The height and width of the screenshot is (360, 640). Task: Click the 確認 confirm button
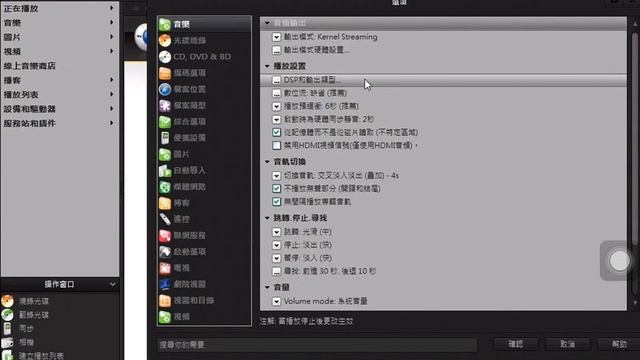(516, 344)
